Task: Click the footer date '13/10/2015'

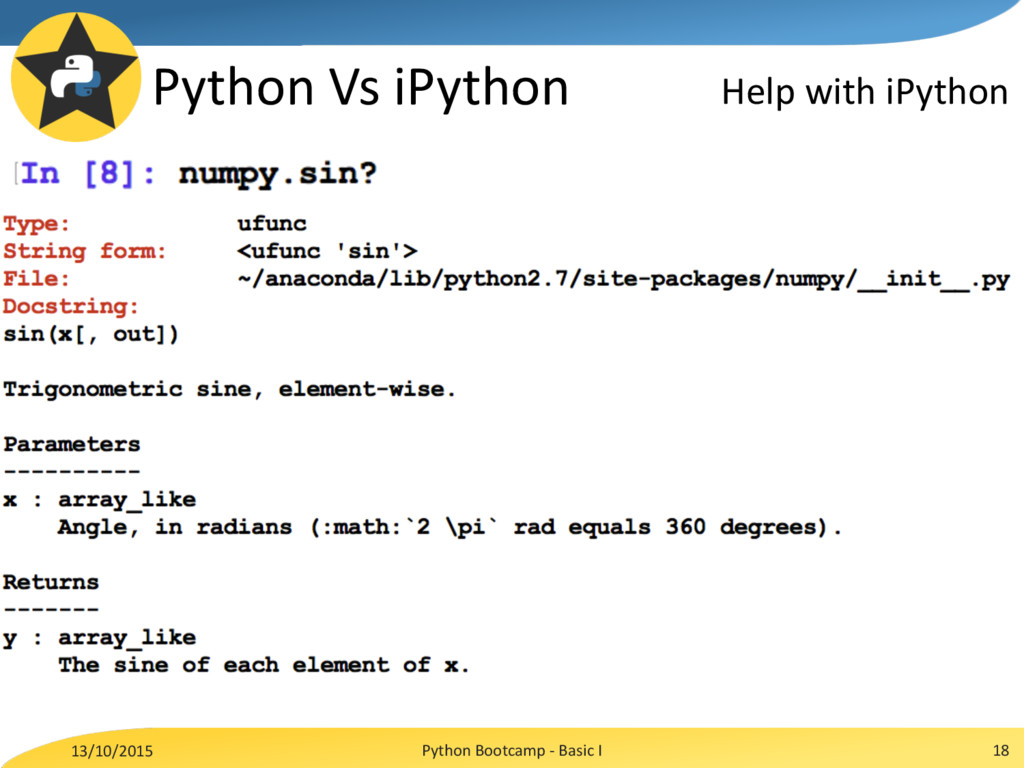Action: [x=112, y=751]
